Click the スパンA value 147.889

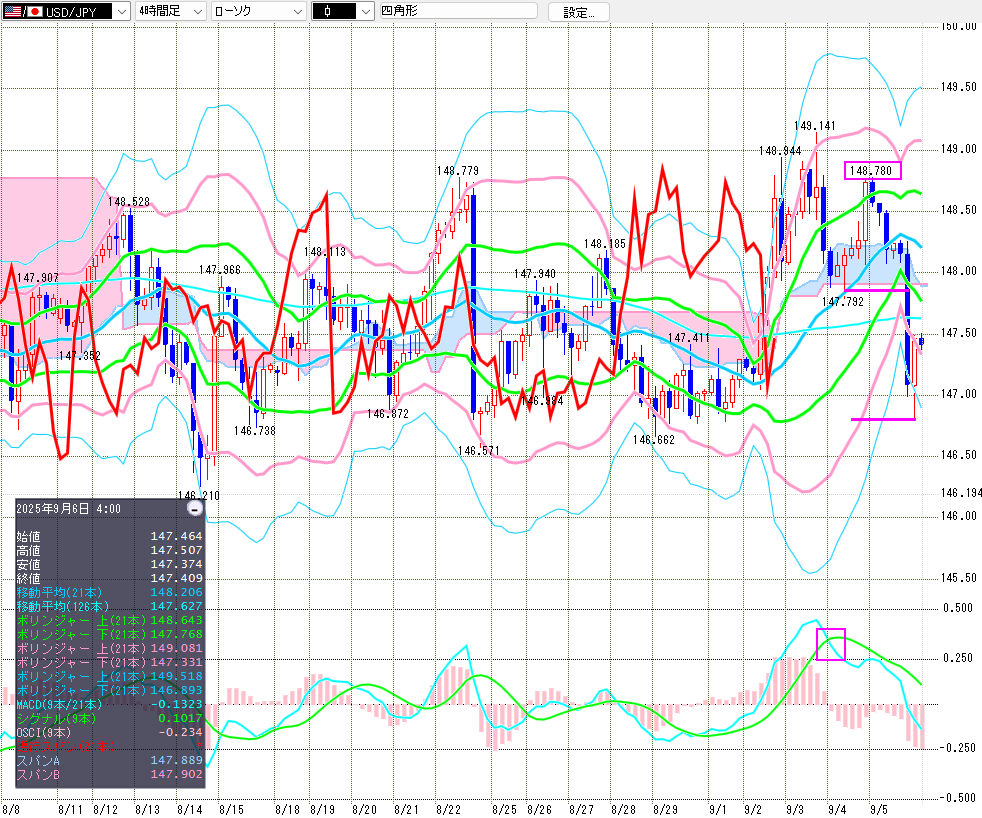point(176,760)
